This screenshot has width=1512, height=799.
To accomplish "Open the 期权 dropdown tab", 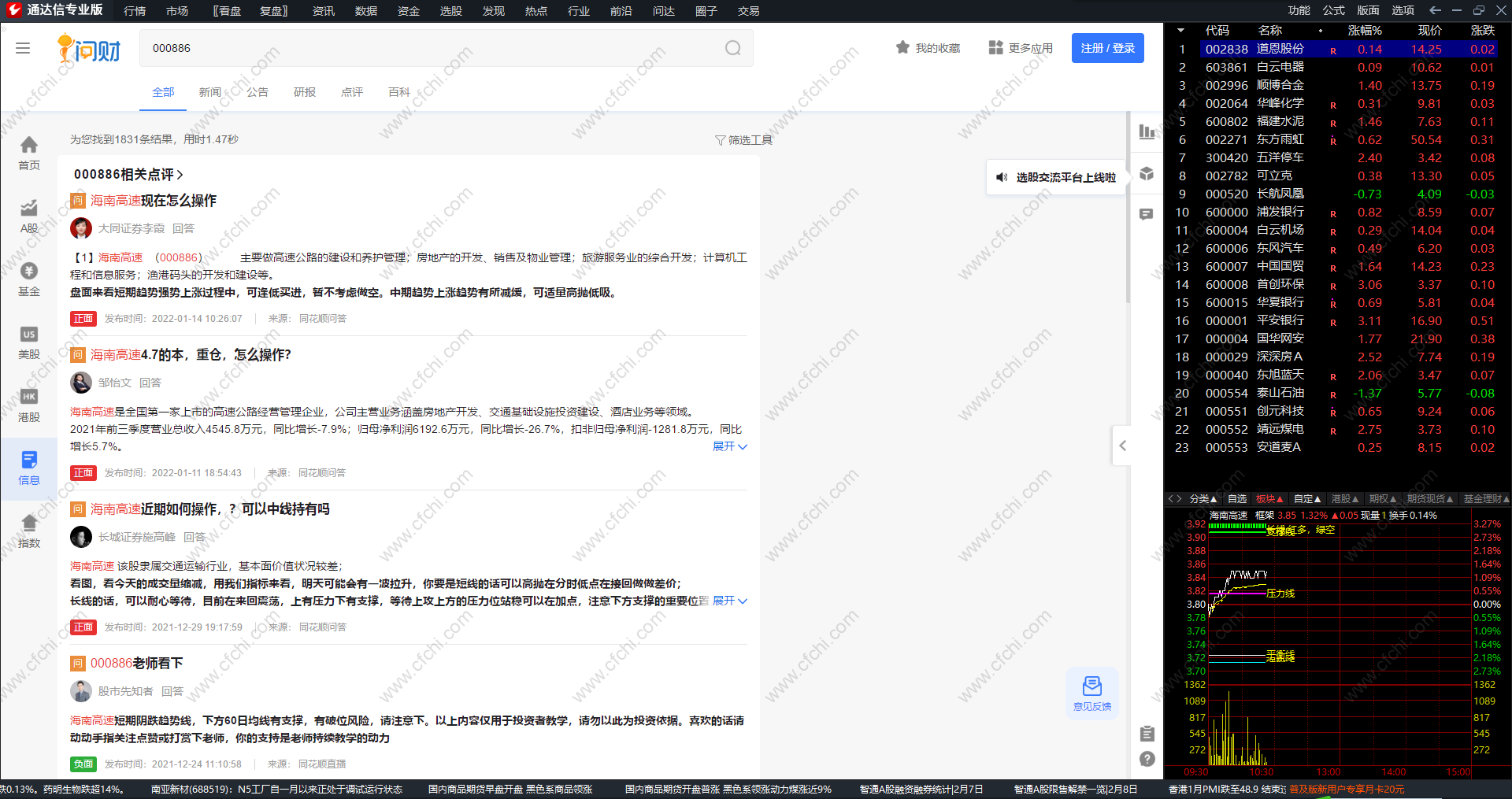I will 1382,499.
